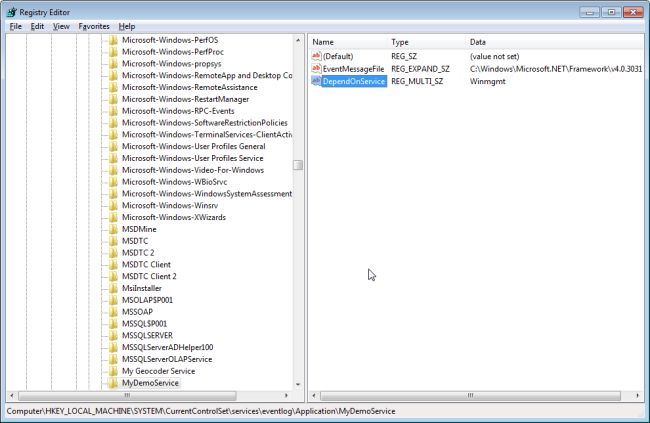
Task: Click the REG_MULTI_SZ type cell
Action: coord(417,81)
